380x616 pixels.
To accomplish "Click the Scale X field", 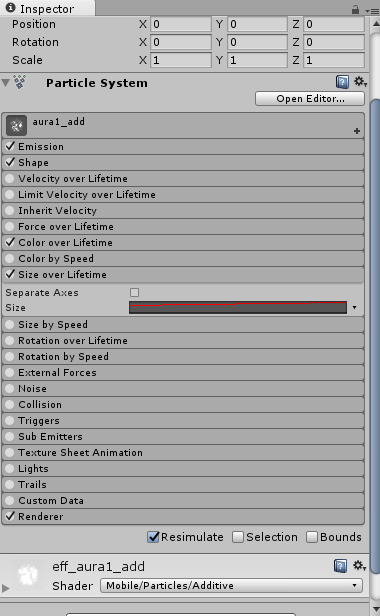I will click(x=181, y=60).
